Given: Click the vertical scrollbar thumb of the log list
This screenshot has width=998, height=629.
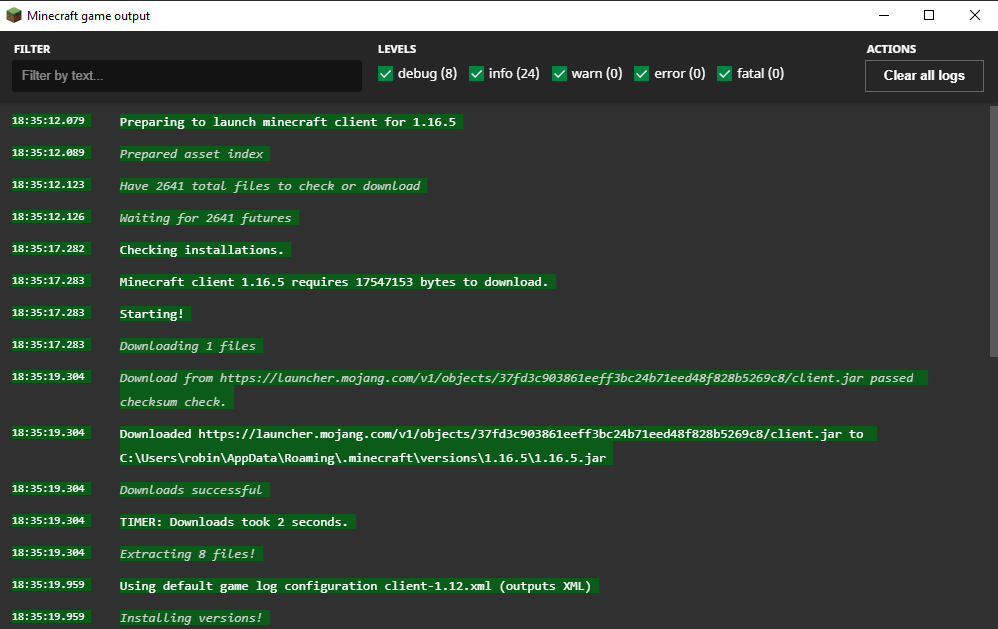Looking at the screenshot, I should [x=994, y=231].
